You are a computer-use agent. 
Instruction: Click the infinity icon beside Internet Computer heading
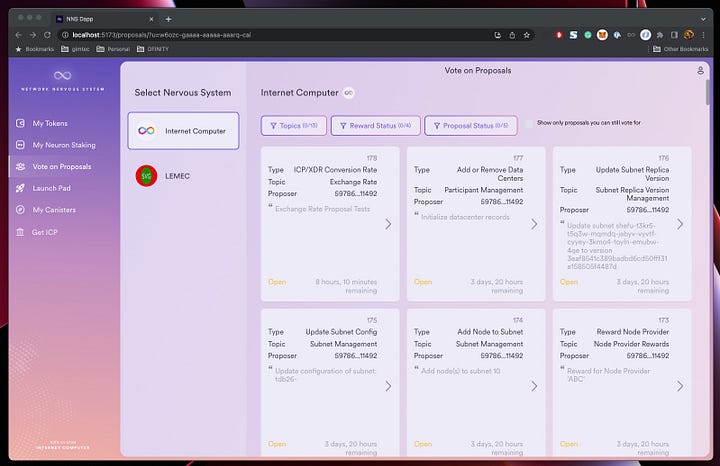coord(349,93)
